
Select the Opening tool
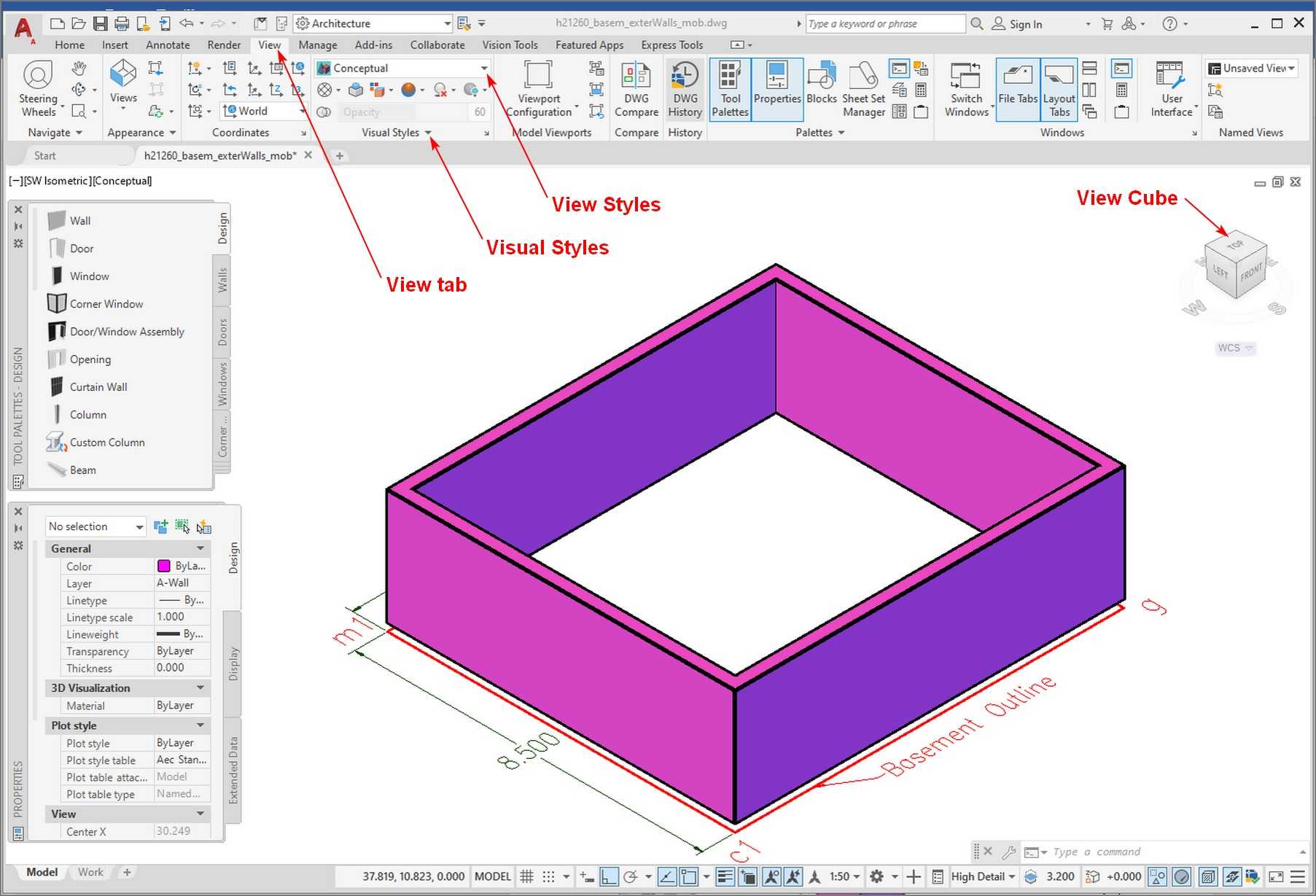click(x=80, y=359)
